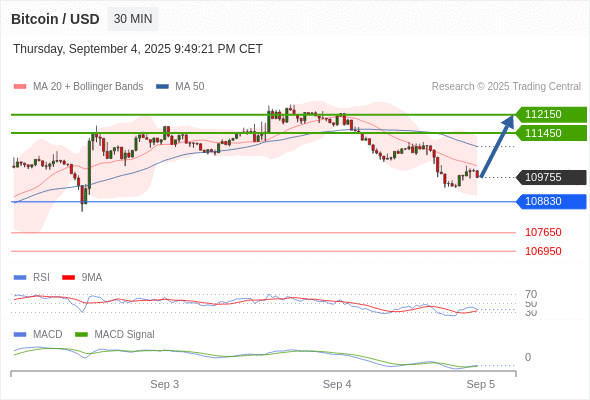Select the 111450 green target label
The image size is (590, 400).
click(x=550, y=133)
